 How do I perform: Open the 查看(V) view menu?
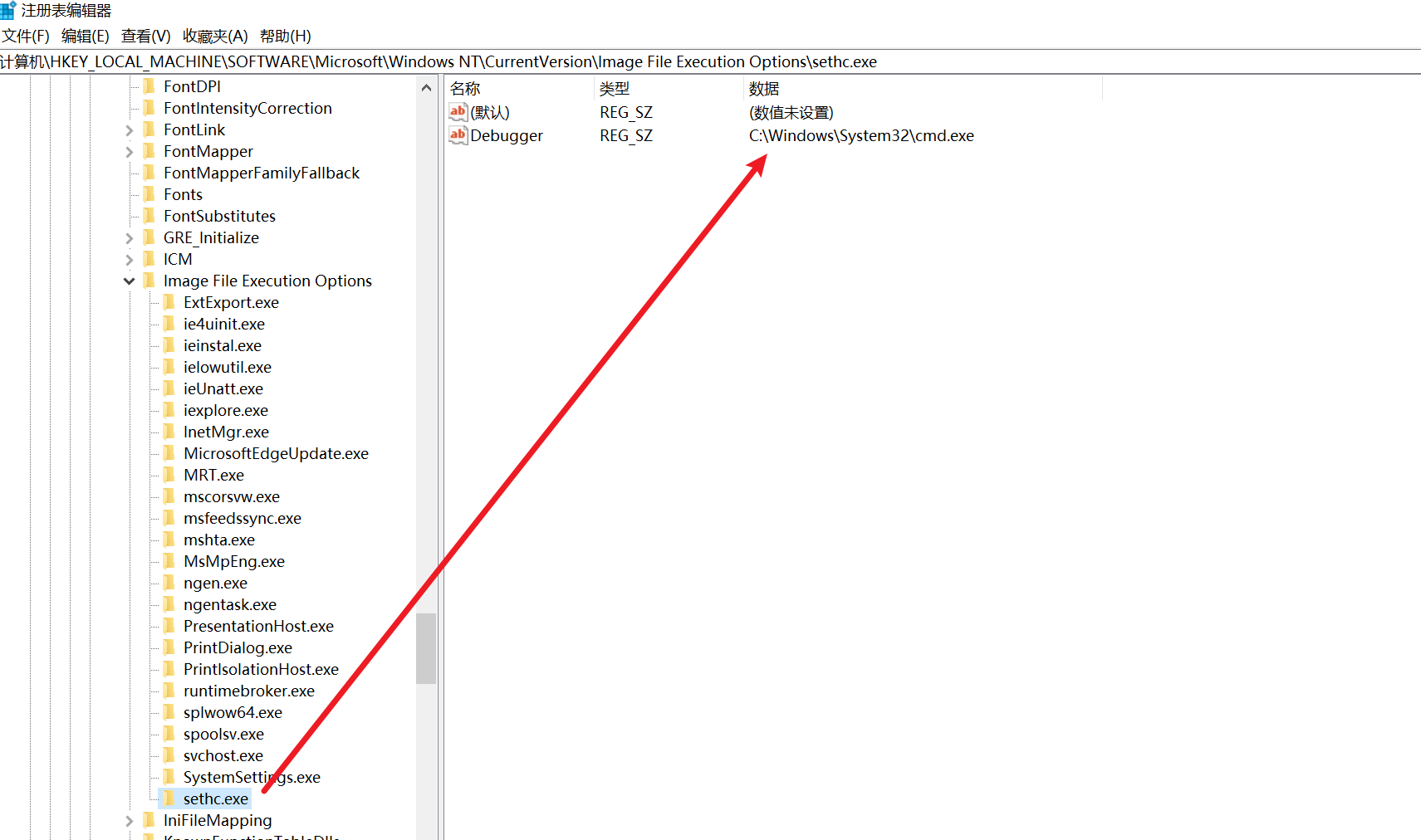(x=145, y=37)
